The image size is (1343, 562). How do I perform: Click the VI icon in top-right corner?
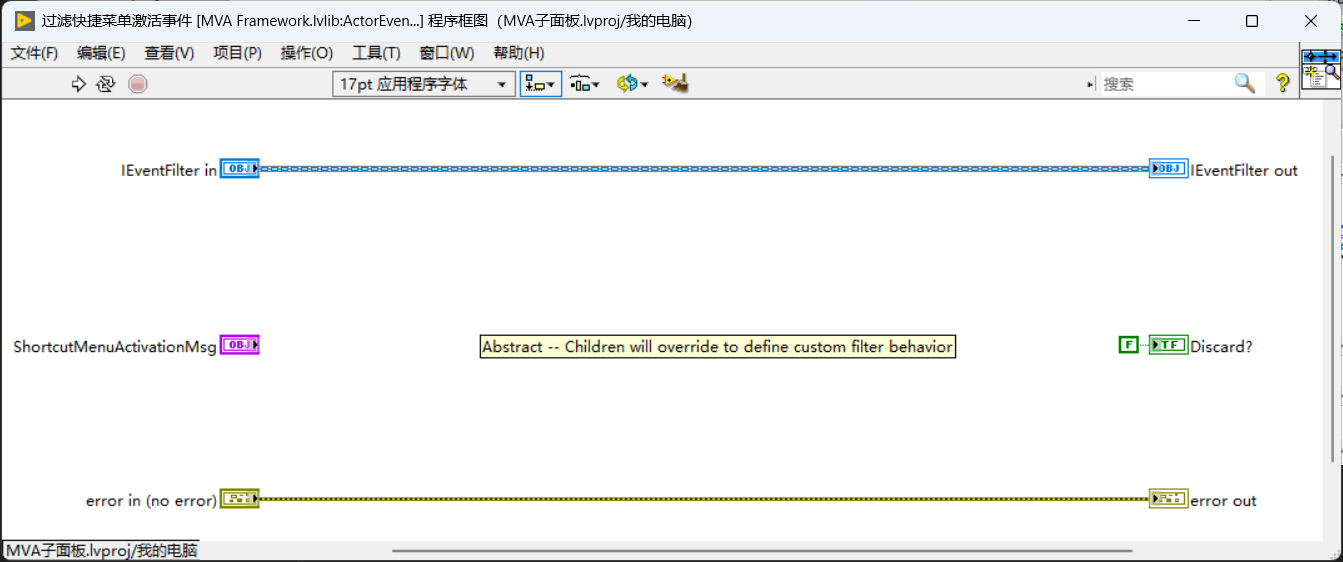[x=1321, y=69]
